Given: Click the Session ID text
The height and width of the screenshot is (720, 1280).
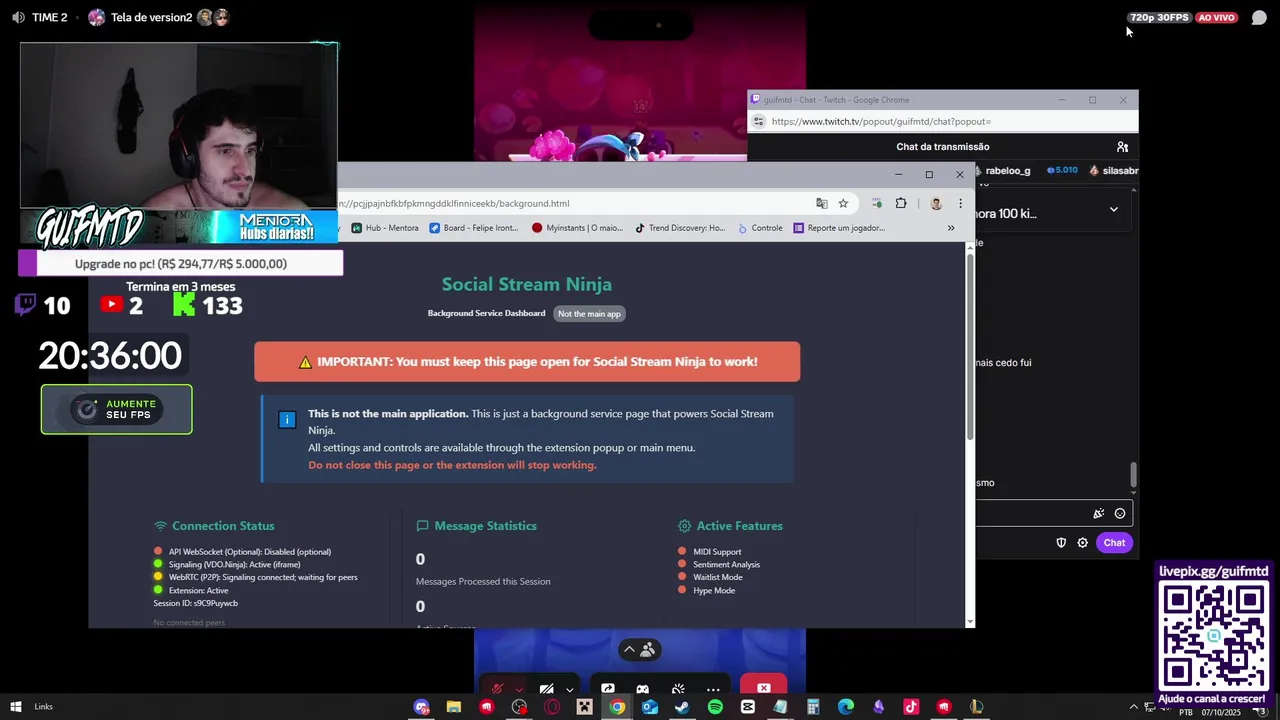Looking at the screenshot, I should pyautogui.click(x=196, y=603).
